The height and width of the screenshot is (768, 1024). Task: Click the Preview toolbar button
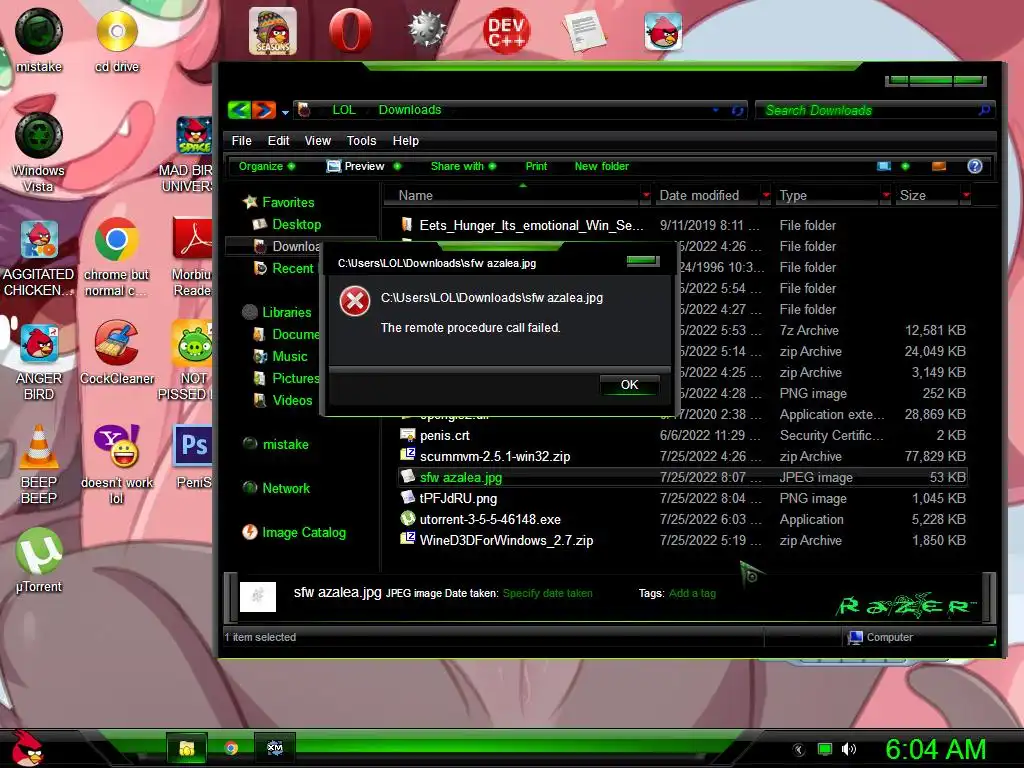click(x=356, y=166)
